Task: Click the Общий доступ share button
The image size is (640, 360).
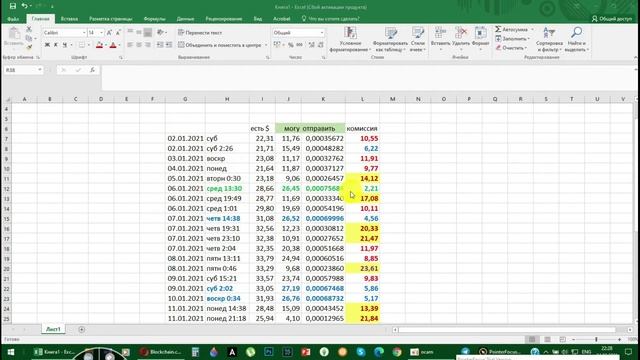Action: [x=612, y=19]
